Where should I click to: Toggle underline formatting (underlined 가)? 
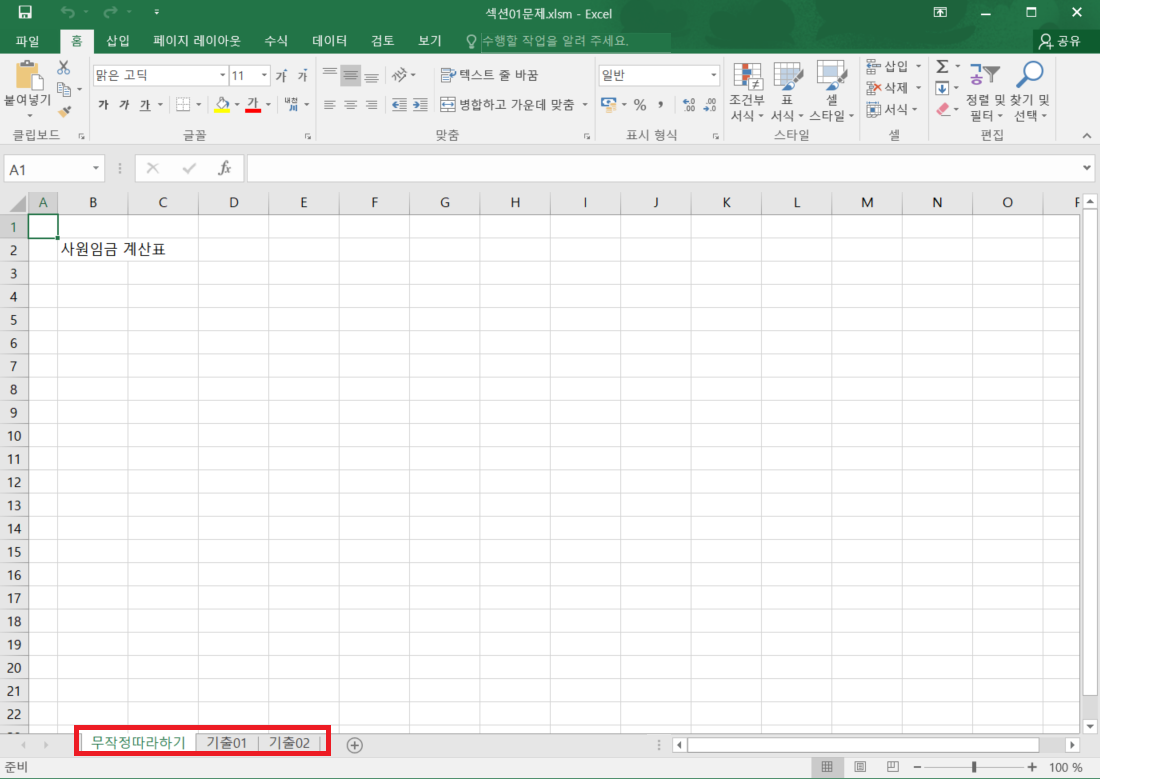click(145, 104)
